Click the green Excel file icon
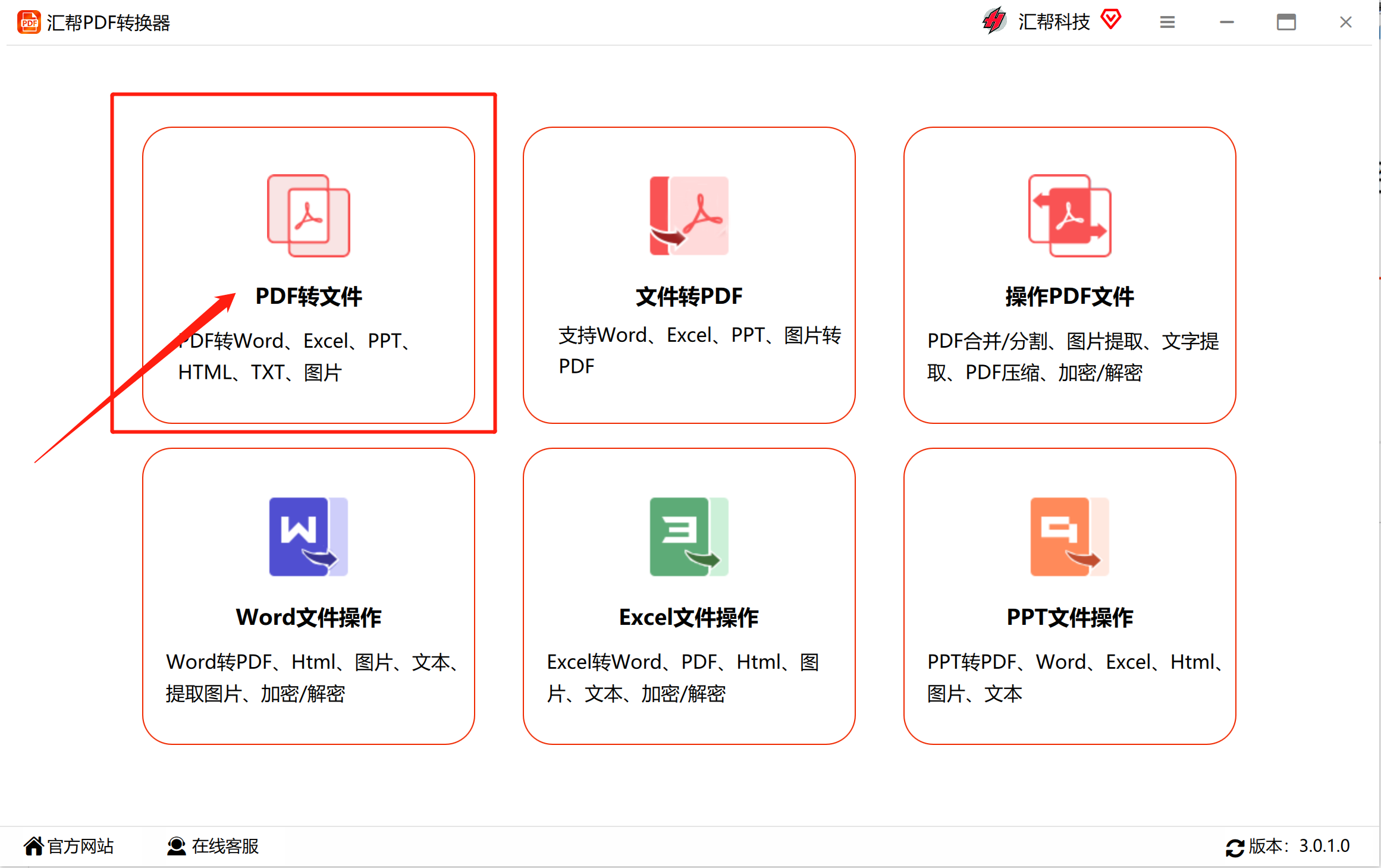1381x868 pixels. pyautogui.click(x=689, y=537)
